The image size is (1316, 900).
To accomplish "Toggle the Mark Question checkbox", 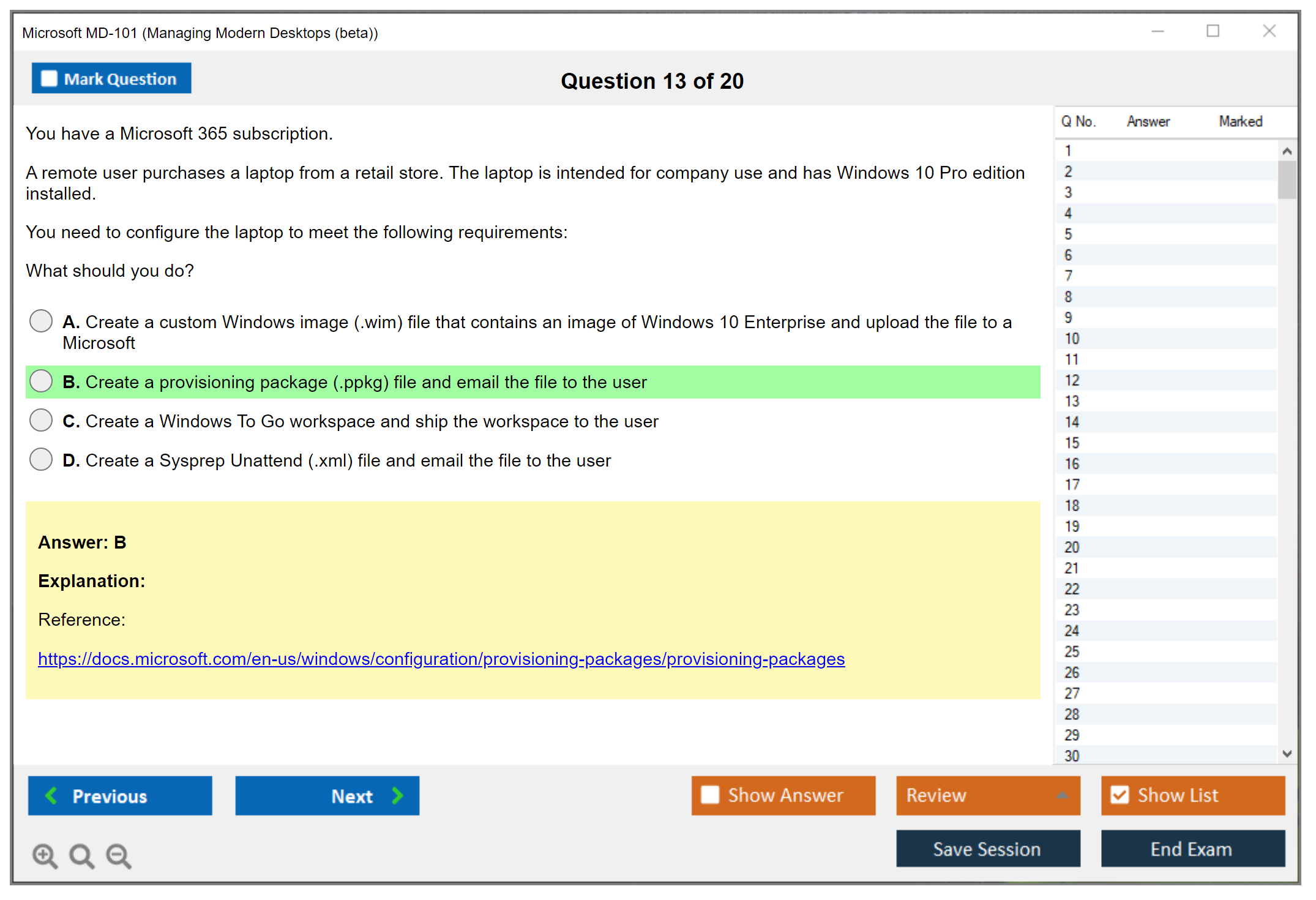I will (49, 79).
